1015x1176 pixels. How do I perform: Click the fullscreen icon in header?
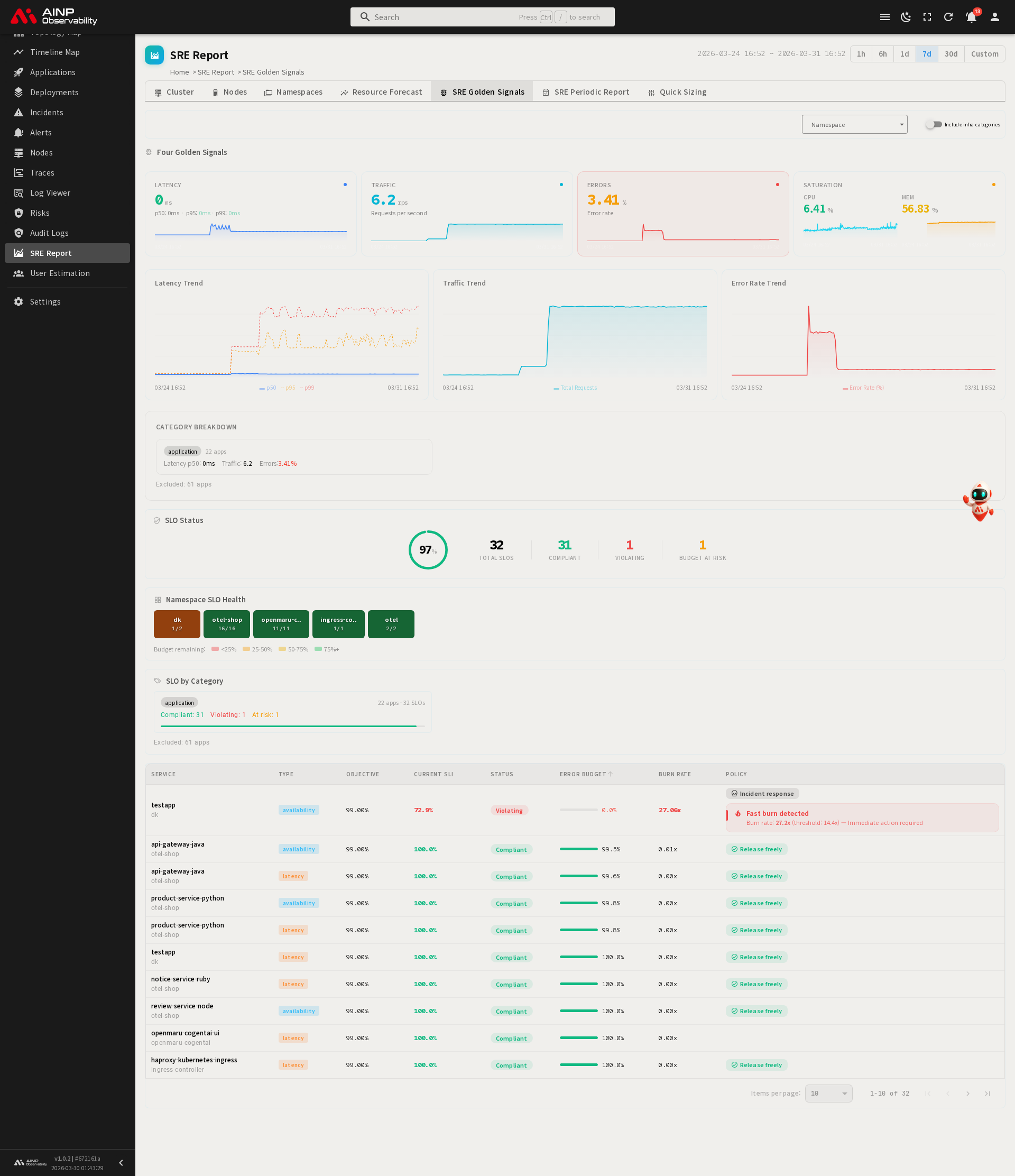[x=927, y=17]
